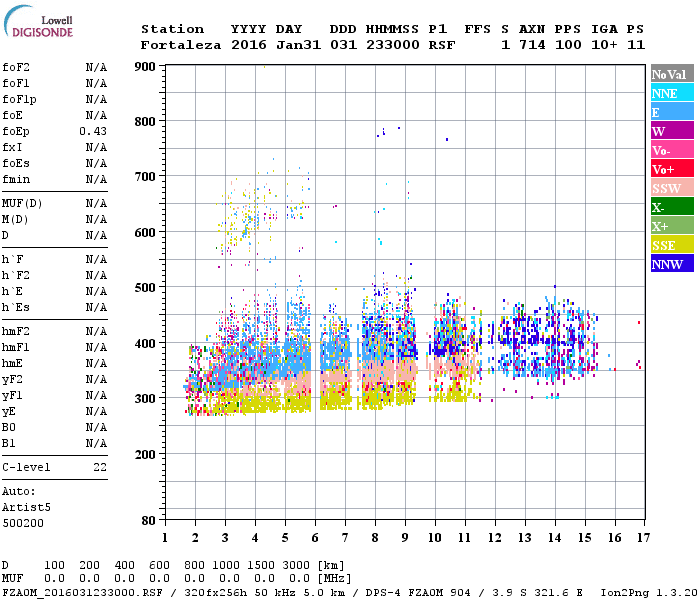This screenshot has width=700, height=600.
Task: Click the Artist5 auto-scaling label
Action: 26,508
